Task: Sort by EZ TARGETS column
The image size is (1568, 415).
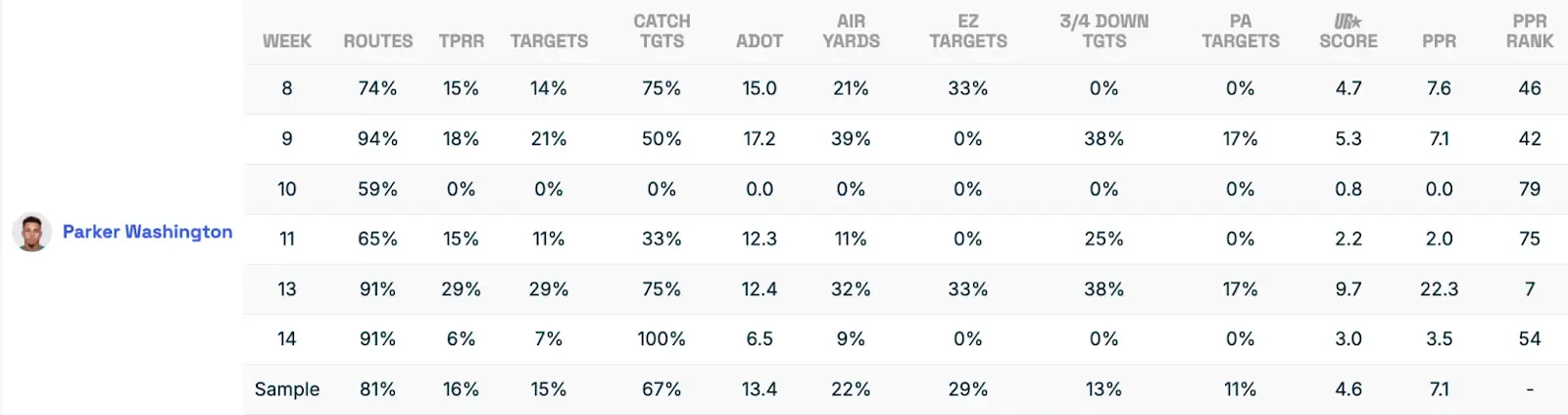Action: point(967,31)
